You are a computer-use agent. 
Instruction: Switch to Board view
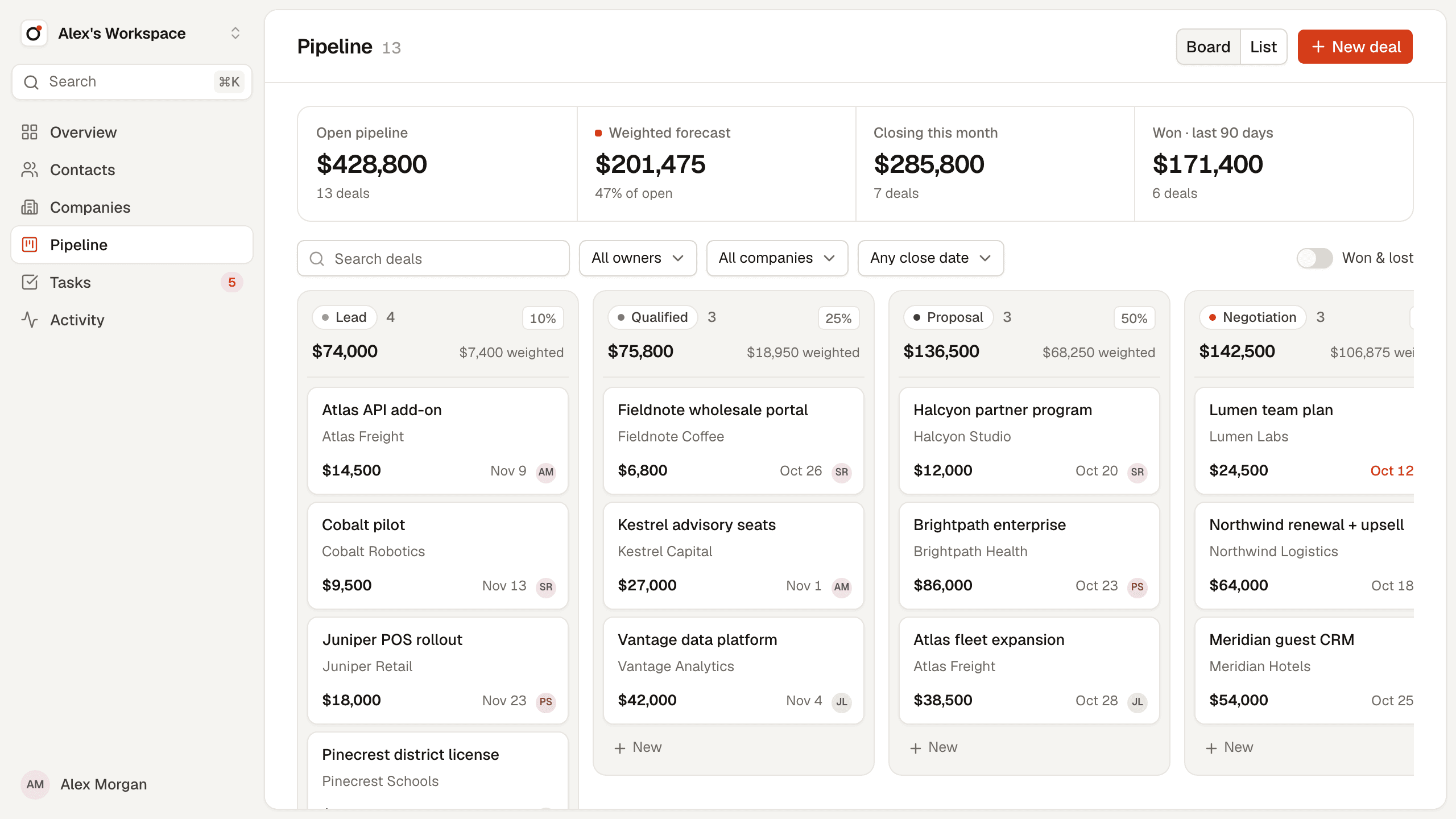tap(1209, 47)
